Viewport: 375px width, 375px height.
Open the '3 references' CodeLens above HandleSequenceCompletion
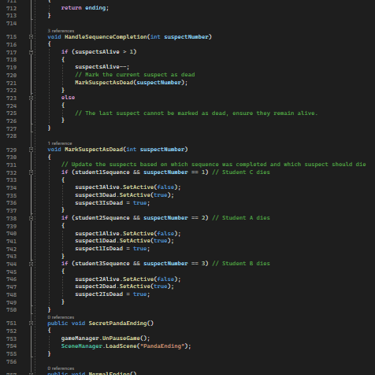click(61, 31)
